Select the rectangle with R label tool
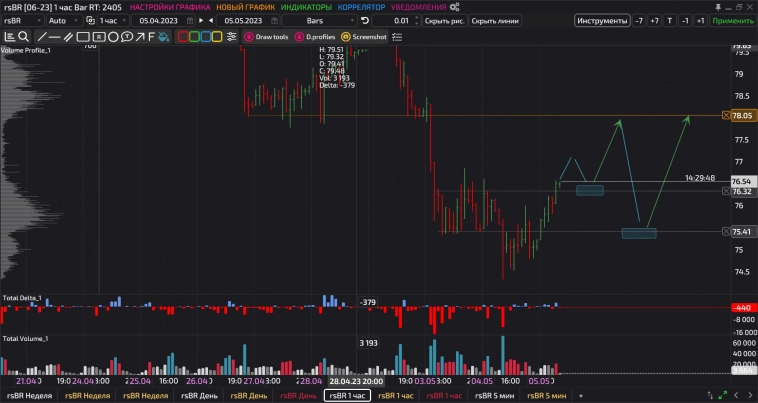 99,37
